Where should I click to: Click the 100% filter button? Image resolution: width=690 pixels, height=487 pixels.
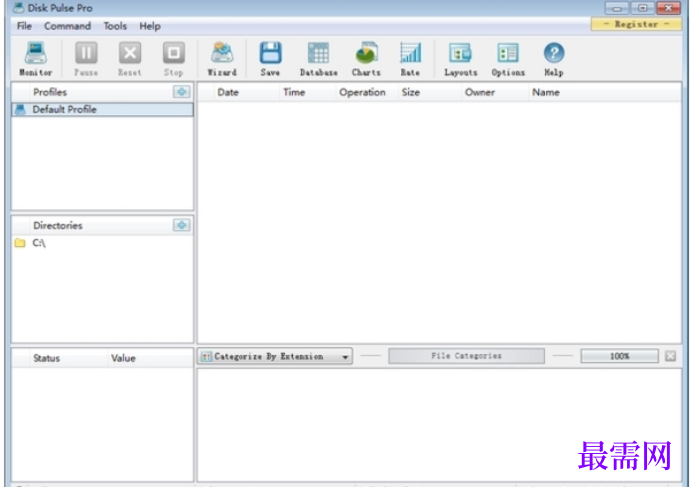(x=619, y=356)
